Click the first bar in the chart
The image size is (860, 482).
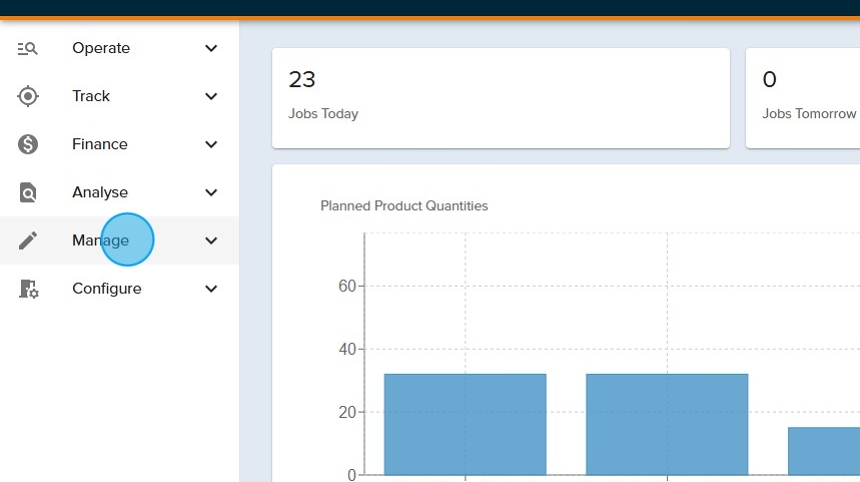point(465,424)
